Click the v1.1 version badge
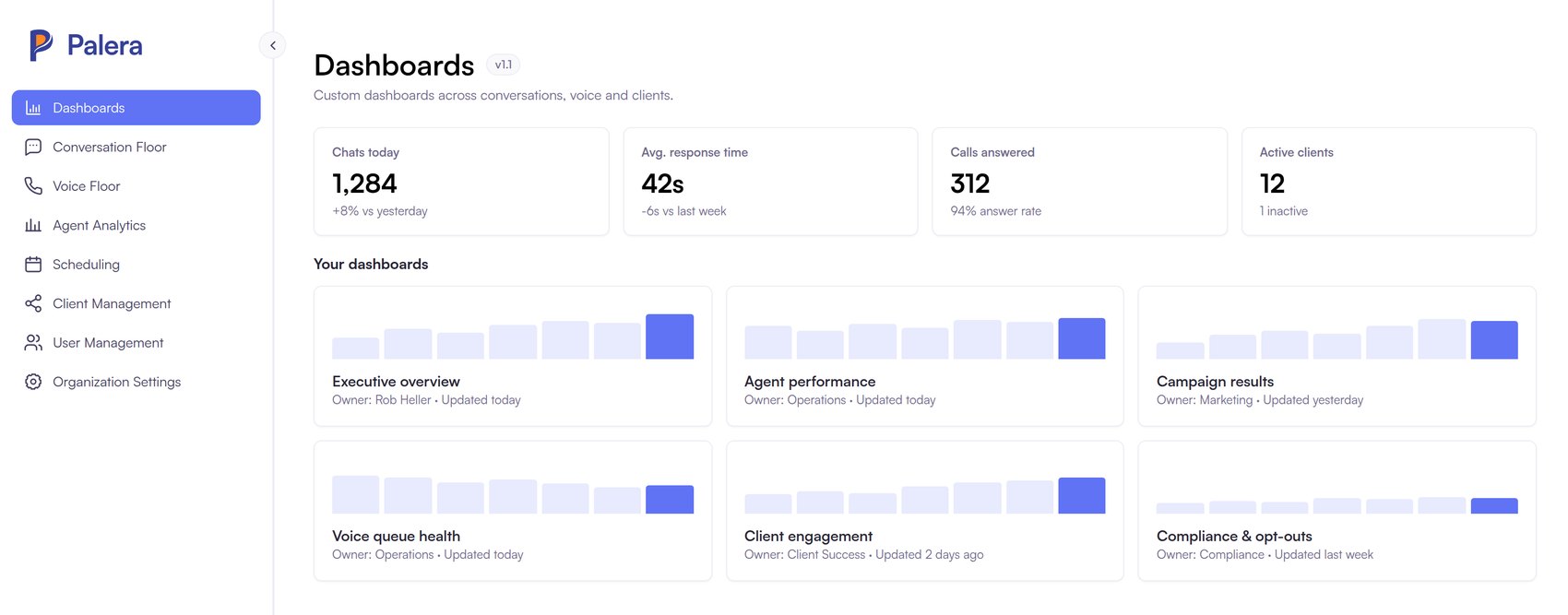This screenshot has width=1568, height=615. [503, 65]
